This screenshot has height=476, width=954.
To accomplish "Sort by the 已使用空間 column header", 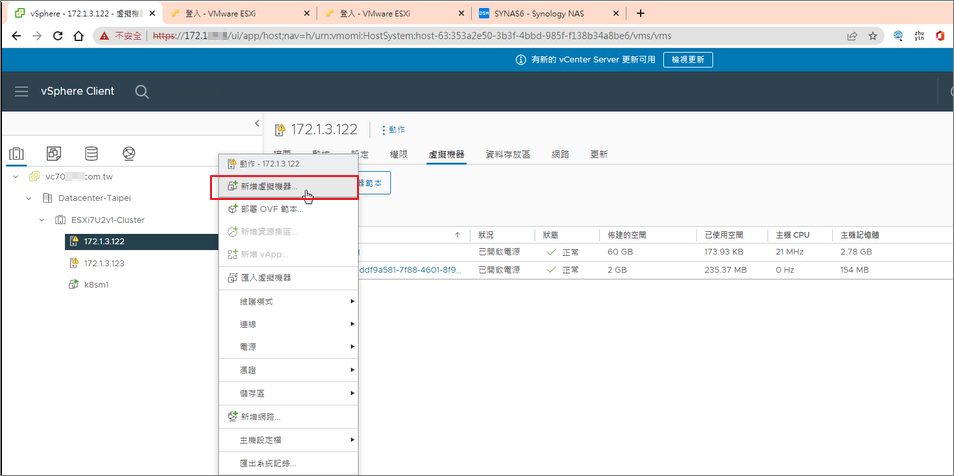I will [723, 234].
